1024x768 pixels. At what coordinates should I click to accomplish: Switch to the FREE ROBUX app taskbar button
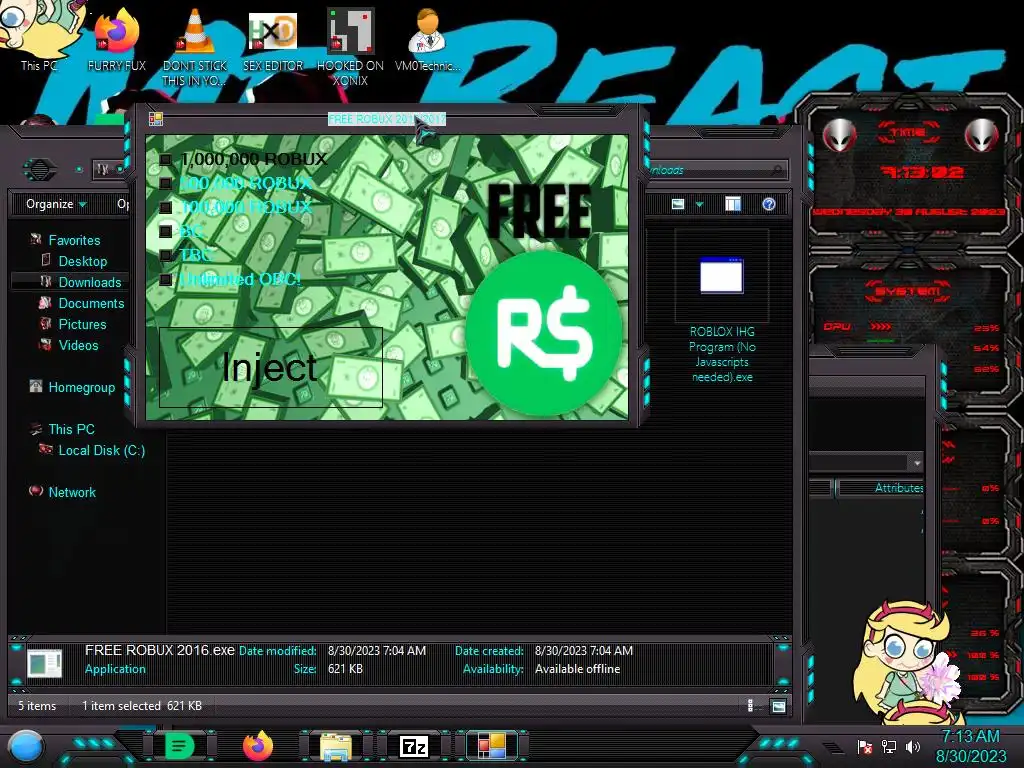[x=492, y=746]
